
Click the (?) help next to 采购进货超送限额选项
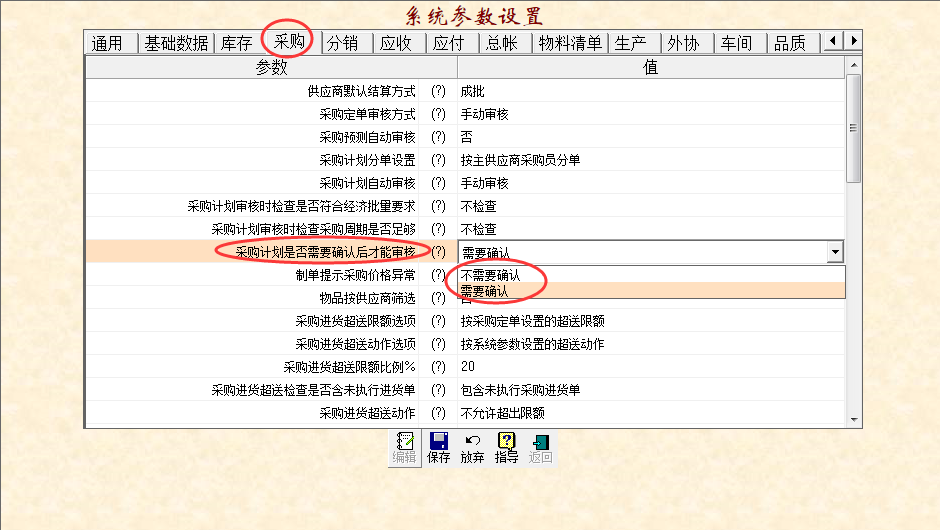click(438, 321)
